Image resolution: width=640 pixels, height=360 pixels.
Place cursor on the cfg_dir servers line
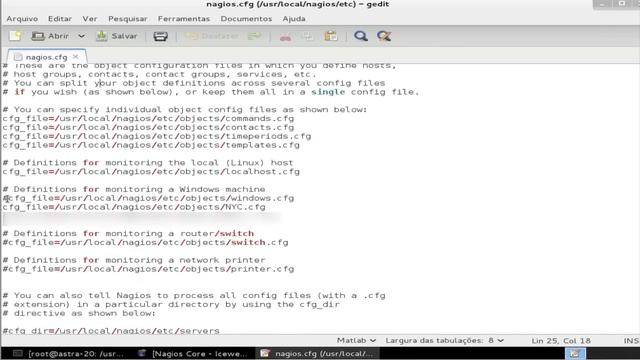click(x=111, y=331)
